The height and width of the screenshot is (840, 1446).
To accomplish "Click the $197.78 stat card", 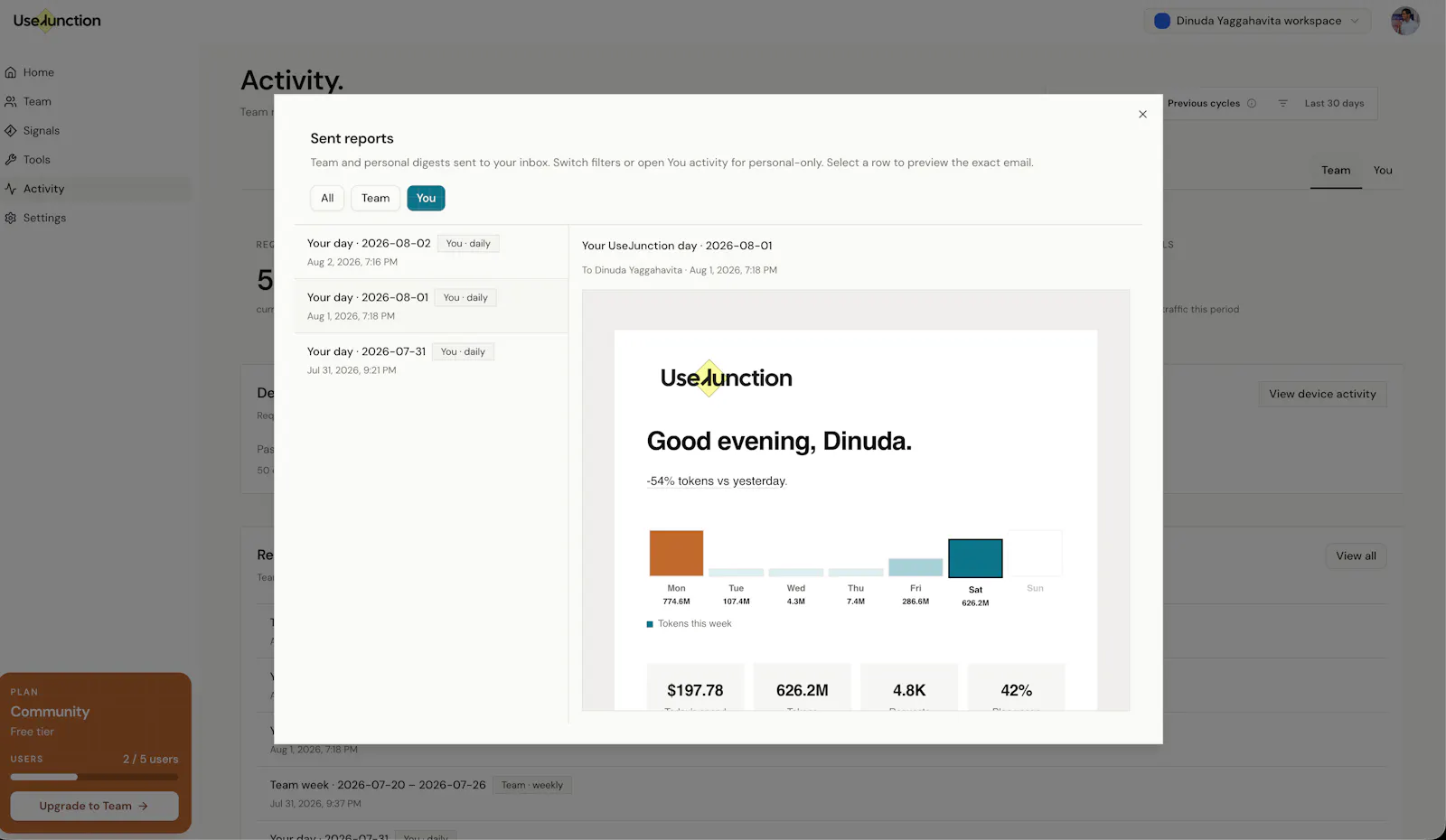I will [695, 687].
